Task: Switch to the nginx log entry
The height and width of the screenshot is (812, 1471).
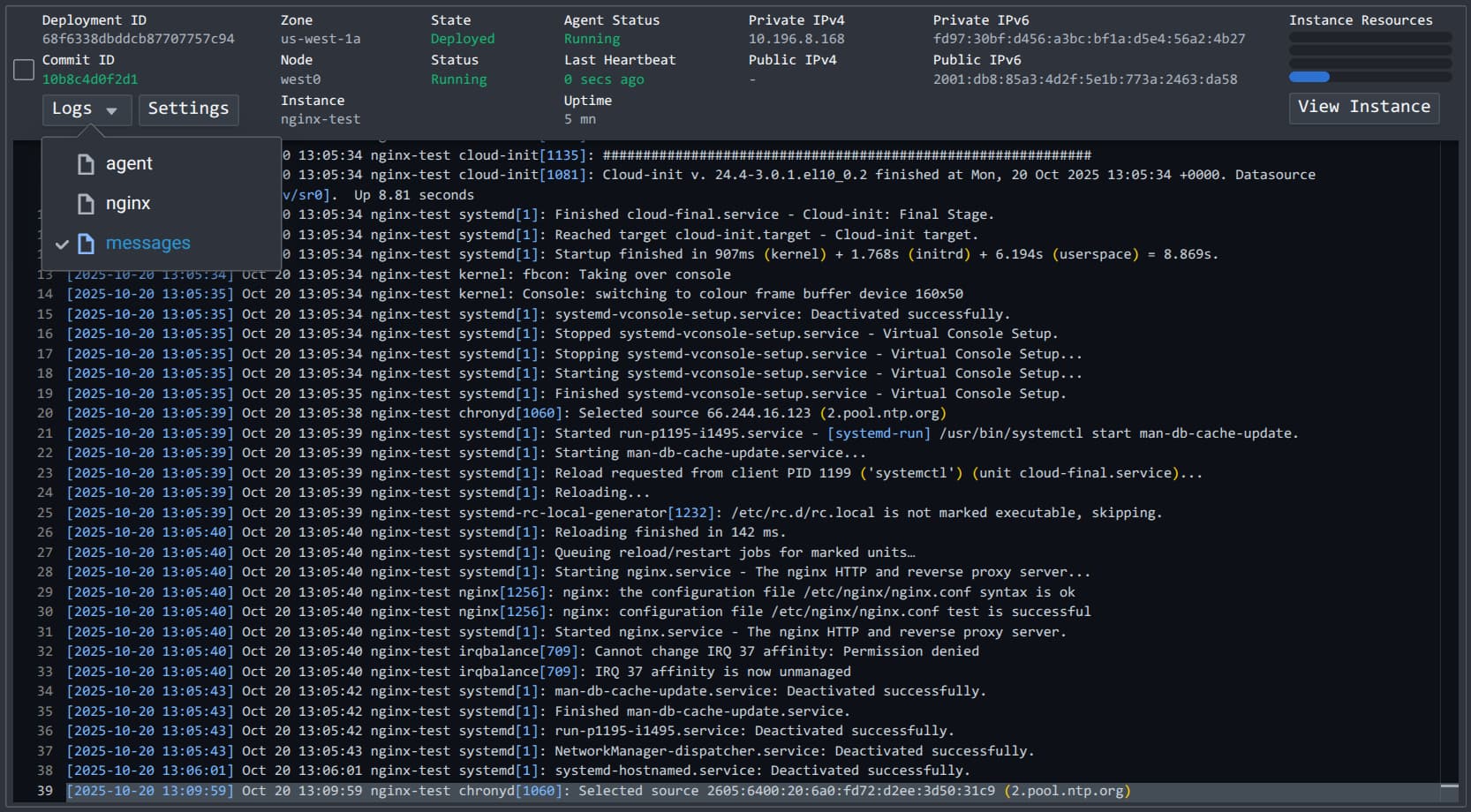Action: pos(128,204)
